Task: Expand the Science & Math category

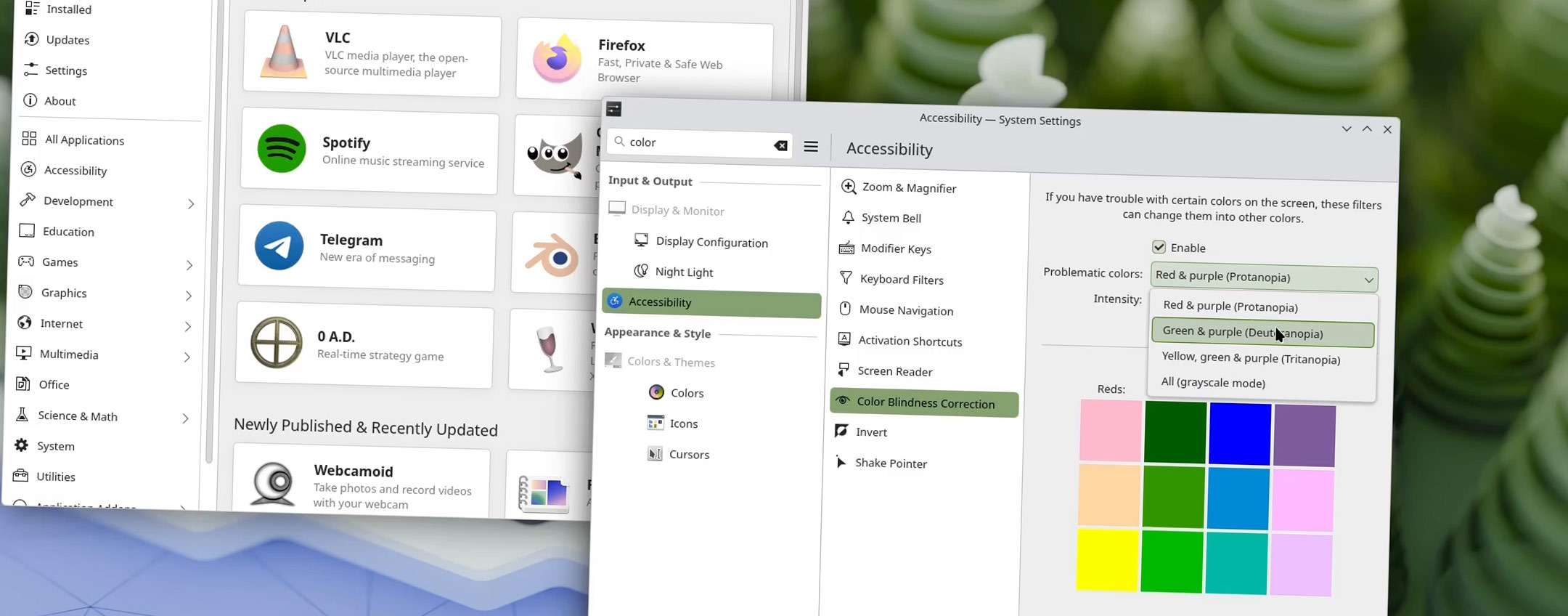Action: 186,418
